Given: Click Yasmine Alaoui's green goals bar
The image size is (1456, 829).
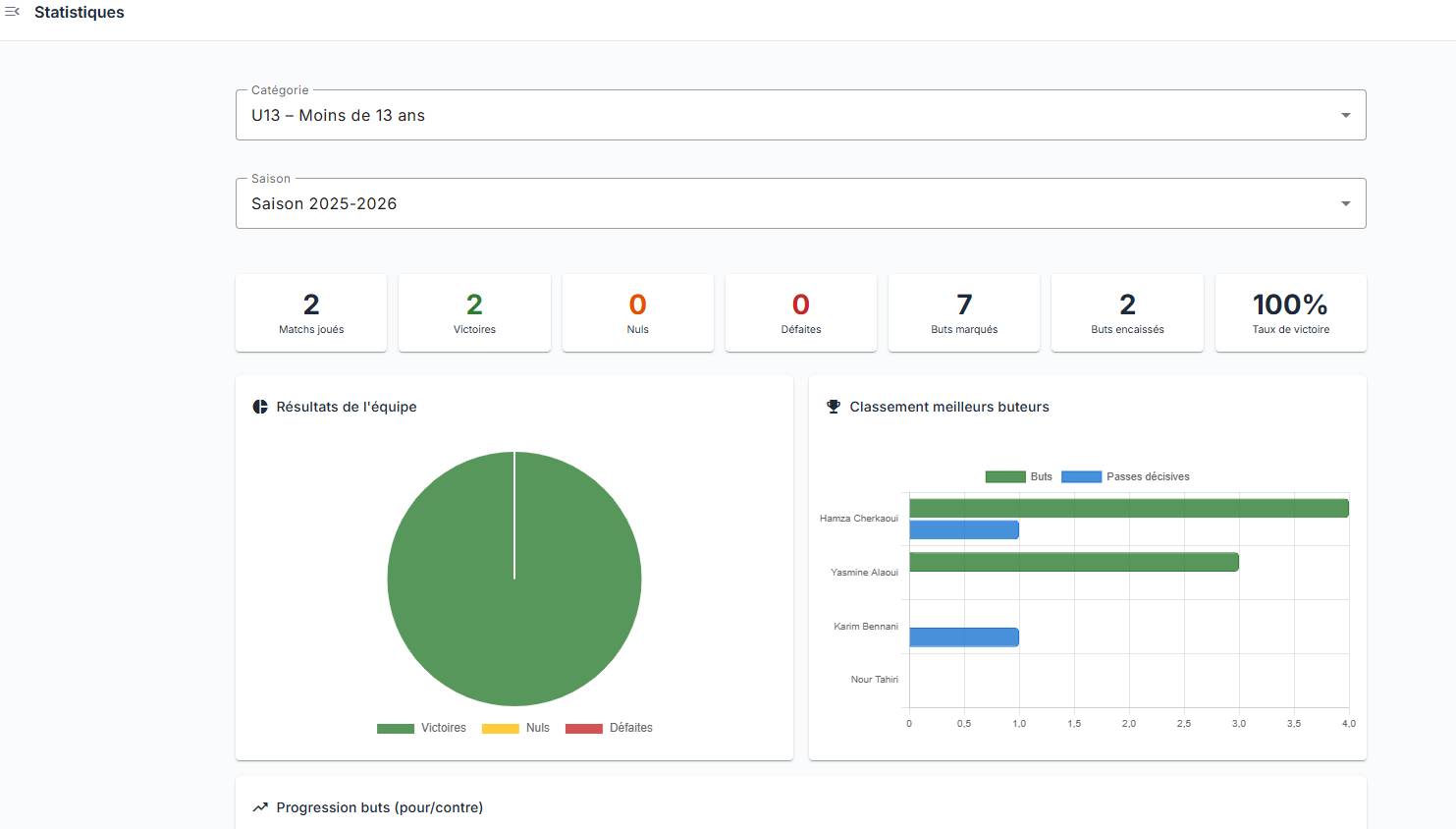Looking at the screenshot, I should (1074, 562).
